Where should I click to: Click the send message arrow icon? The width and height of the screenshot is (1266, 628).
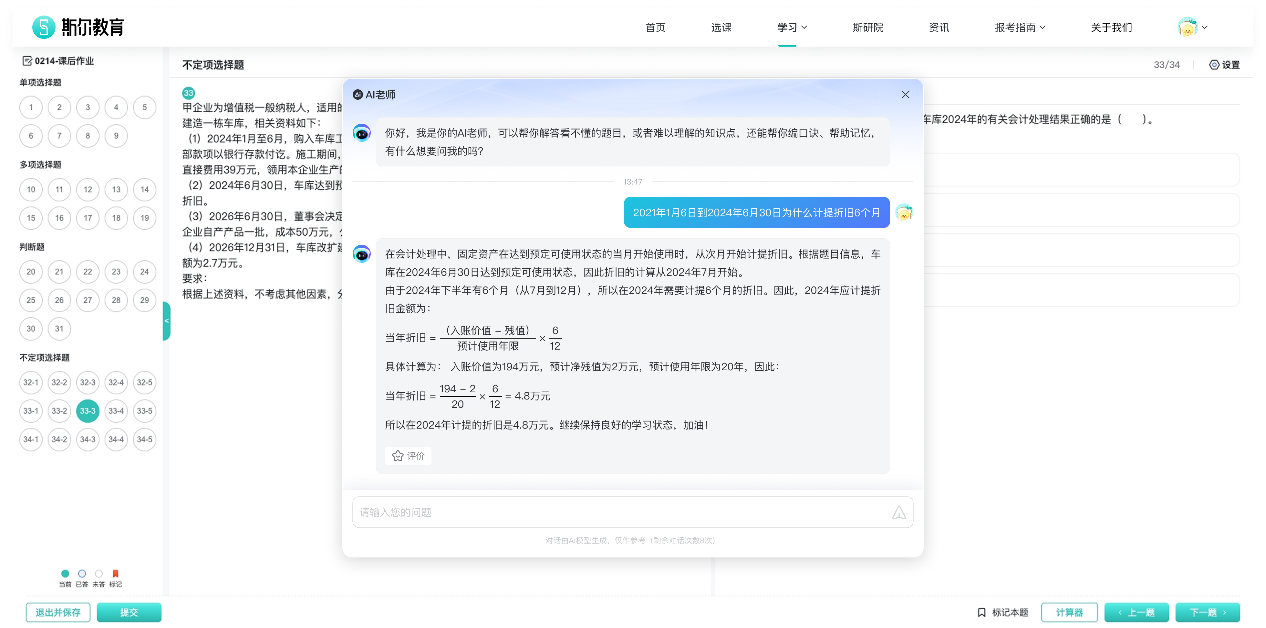[898, 512]
